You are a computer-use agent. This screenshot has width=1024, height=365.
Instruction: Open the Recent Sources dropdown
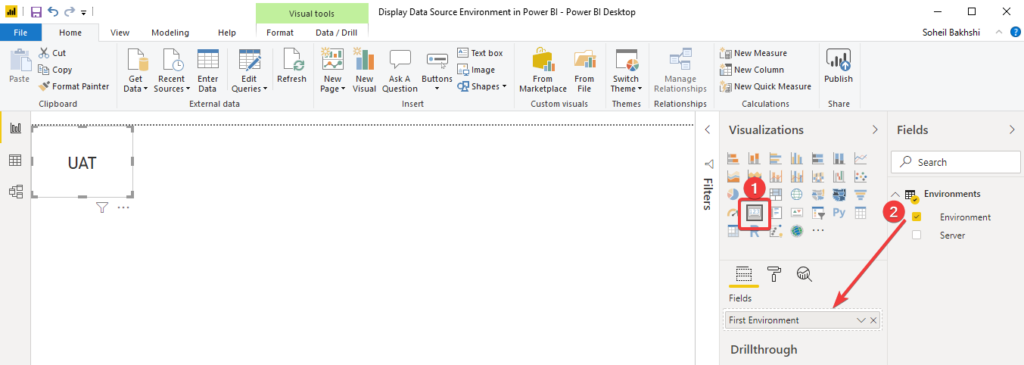tap(172, 71)
